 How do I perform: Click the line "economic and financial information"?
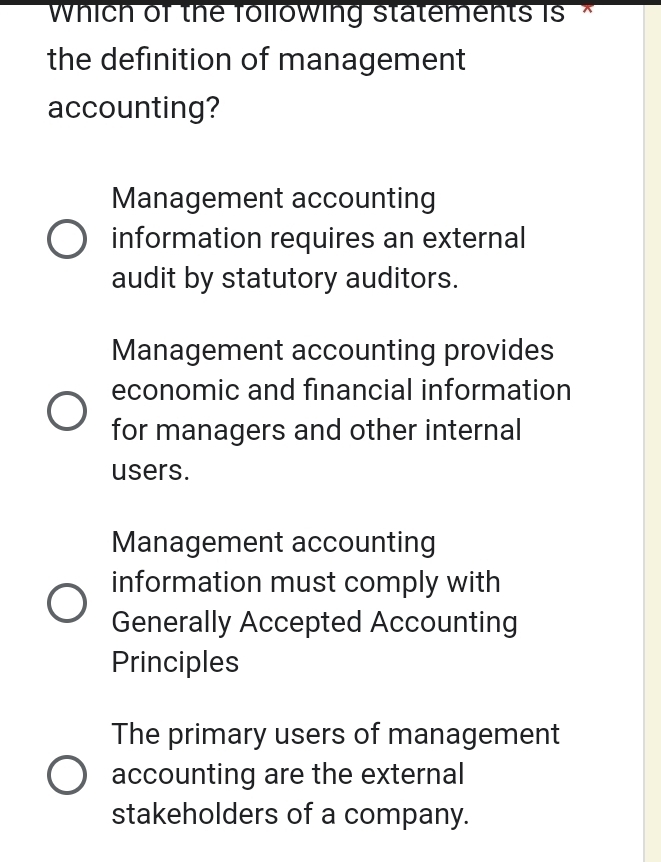[x=341, y=391]
